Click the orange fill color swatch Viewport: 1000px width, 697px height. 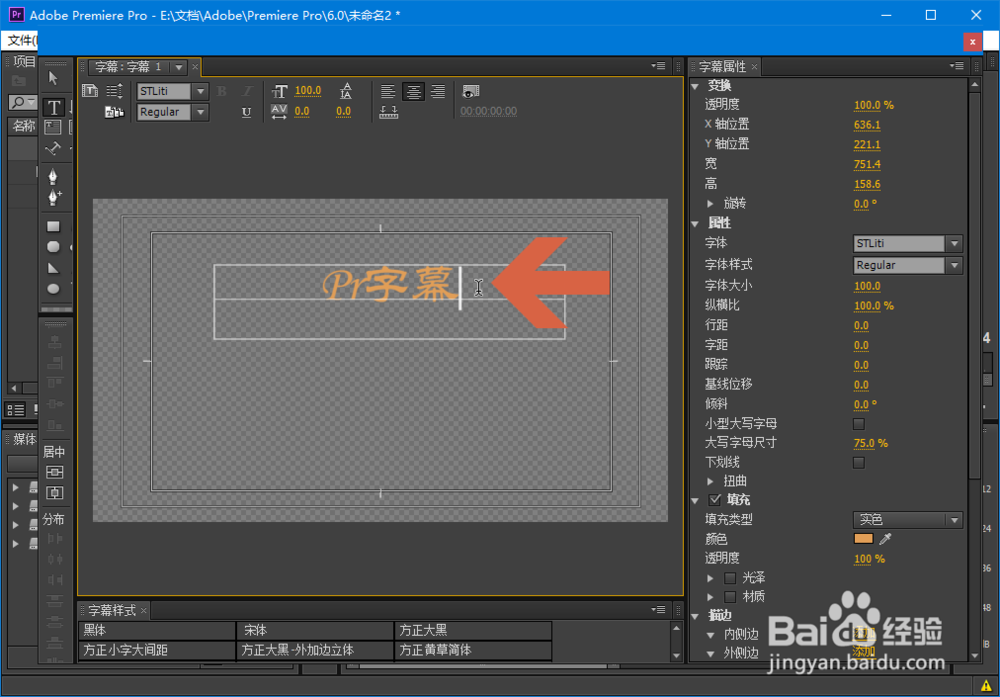click(x=863, y=539)
